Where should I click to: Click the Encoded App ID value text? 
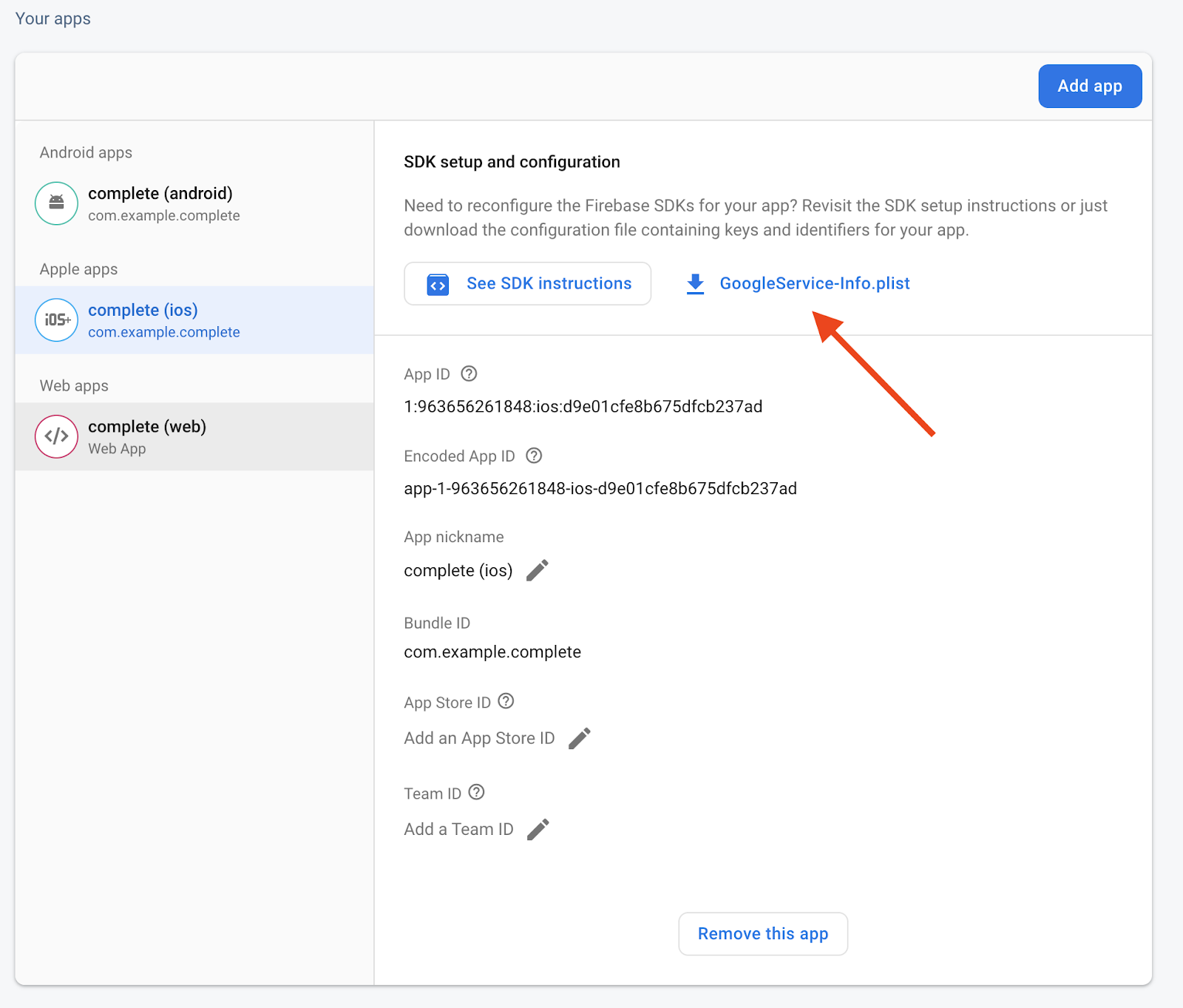(600, 489)
